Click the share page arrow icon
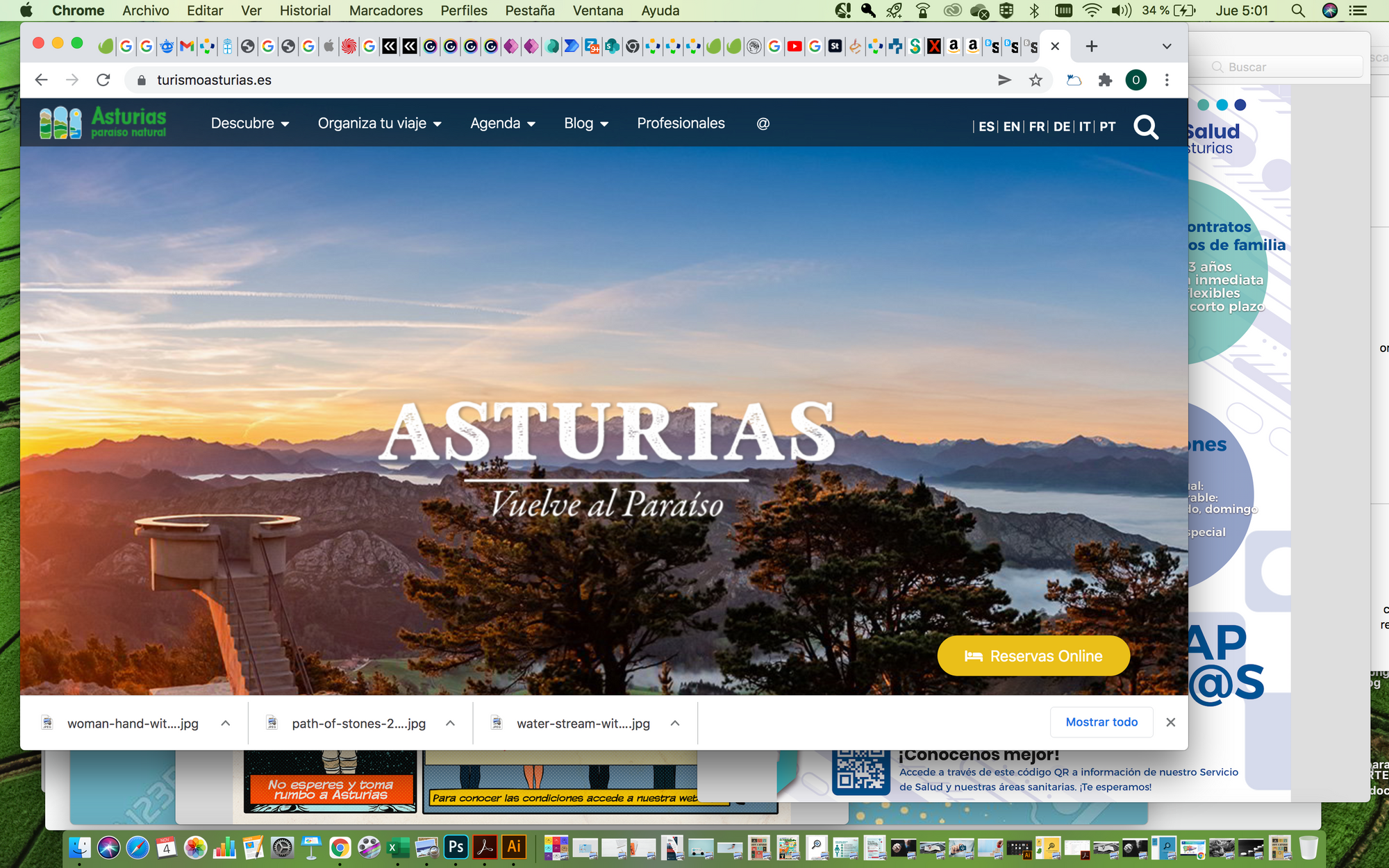 click(1004, 81)
